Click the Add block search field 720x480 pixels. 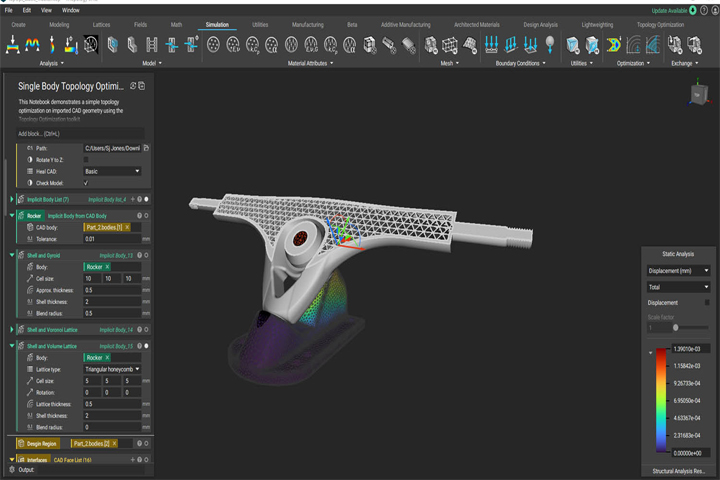point(80,134)
